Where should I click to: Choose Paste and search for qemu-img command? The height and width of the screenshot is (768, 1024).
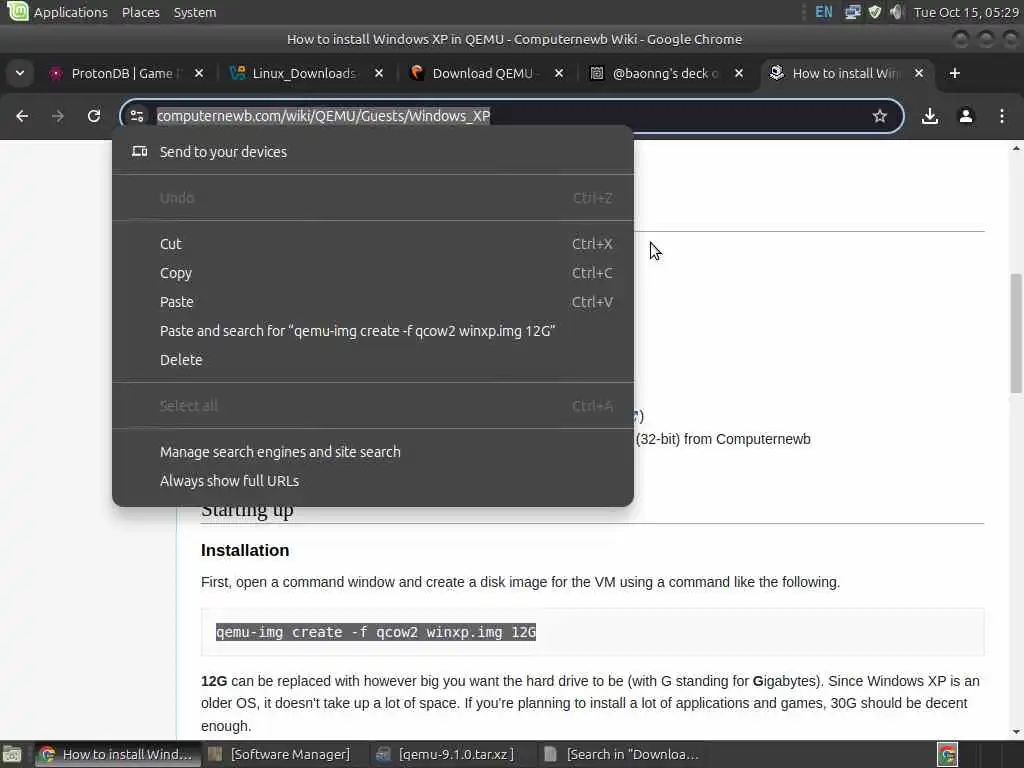[x=373, y=331]
